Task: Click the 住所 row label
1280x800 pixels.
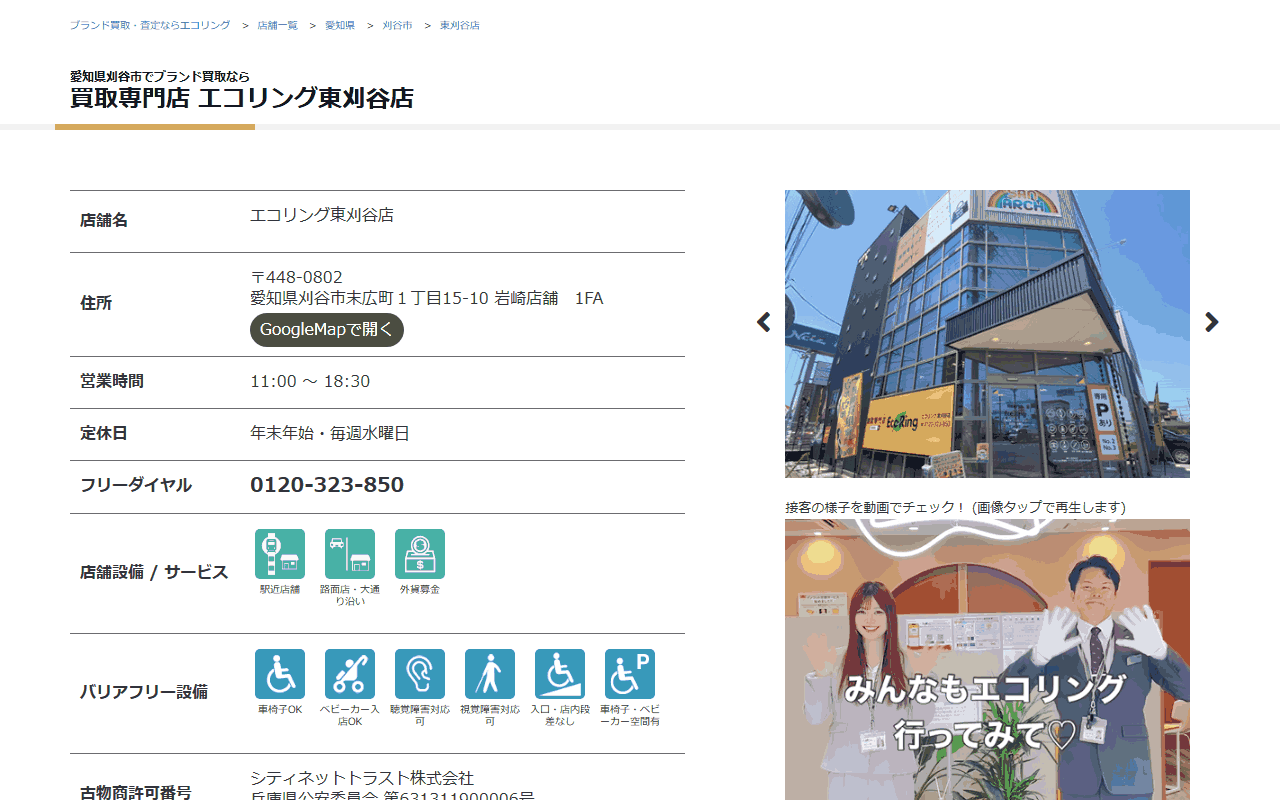Action: [96, 303]
